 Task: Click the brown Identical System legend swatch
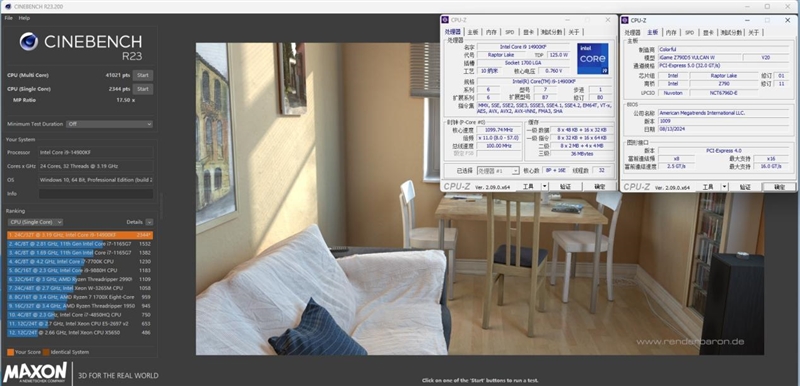(x=46, y=352)
